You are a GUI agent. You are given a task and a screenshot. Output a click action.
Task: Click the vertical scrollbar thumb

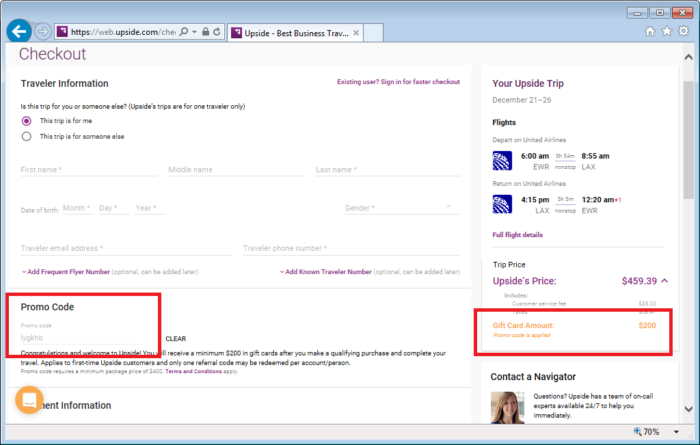point(688,140)
